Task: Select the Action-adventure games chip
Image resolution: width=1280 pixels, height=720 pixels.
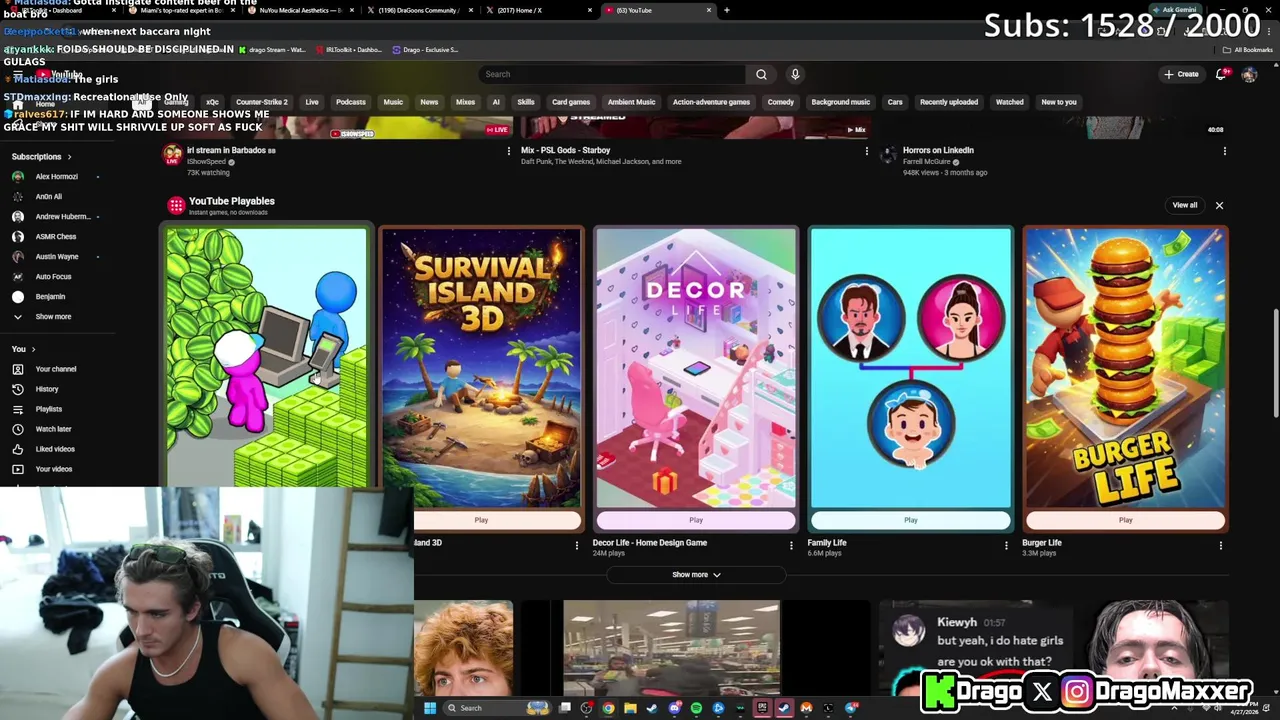Action: pos(711,102)
